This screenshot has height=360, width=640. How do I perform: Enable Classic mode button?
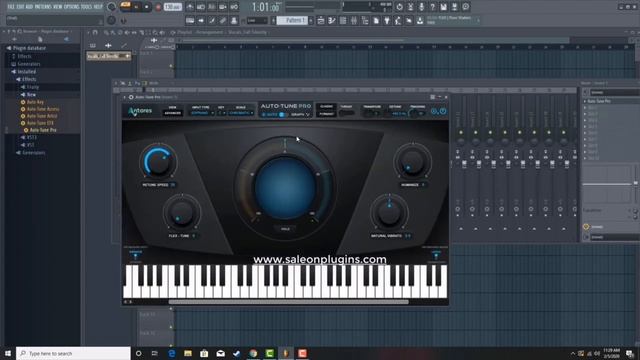click(x=326, y=107)
